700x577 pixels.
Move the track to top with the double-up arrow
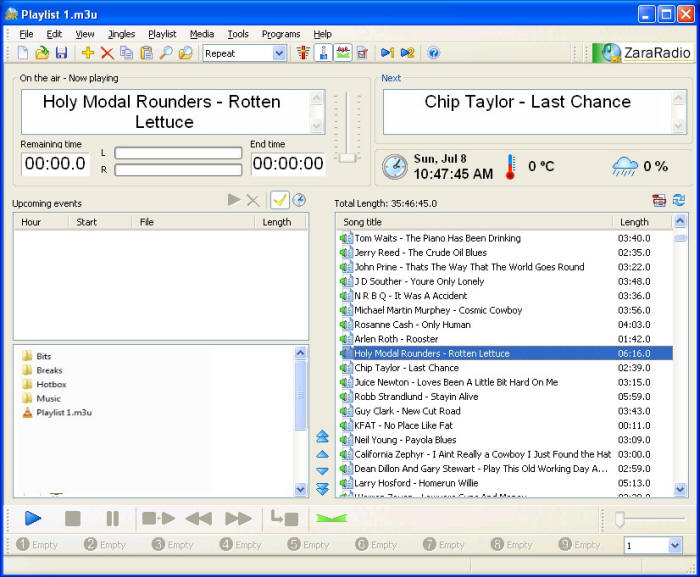click(x=322, y=436)
